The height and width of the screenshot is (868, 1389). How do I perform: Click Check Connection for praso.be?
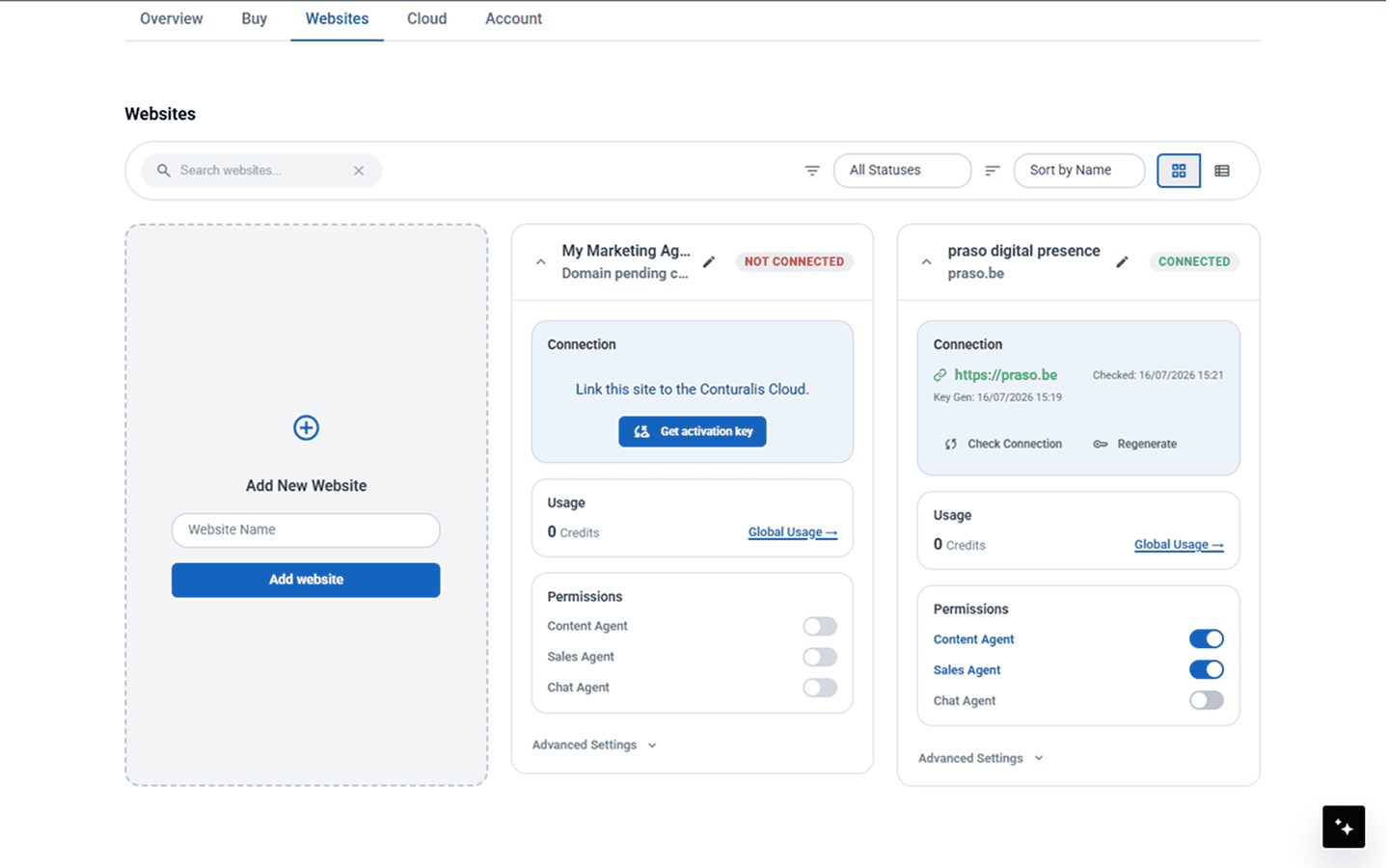click(1003, 444)
